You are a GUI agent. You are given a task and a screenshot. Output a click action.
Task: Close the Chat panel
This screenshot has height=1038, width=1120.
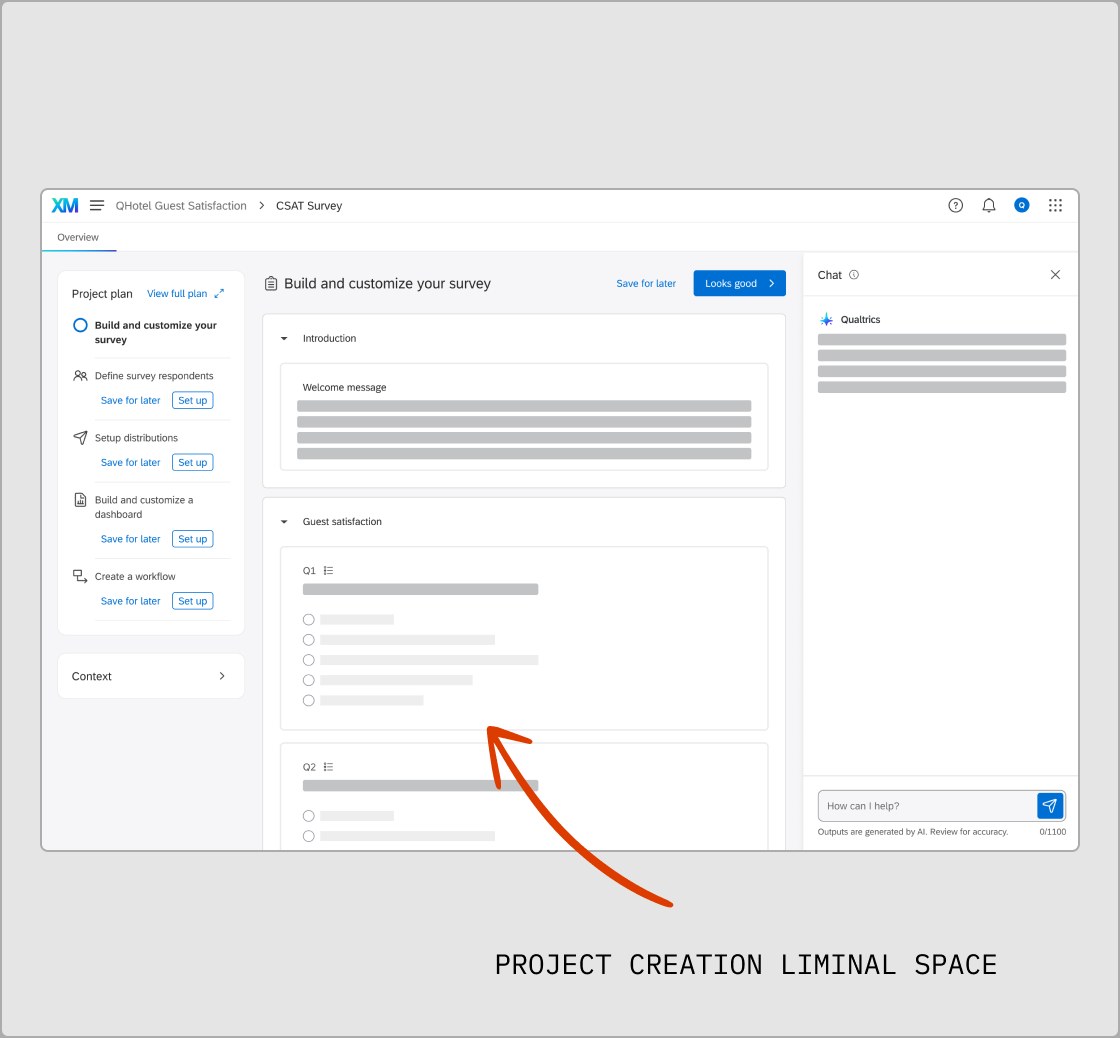[x=1055, y=275]
